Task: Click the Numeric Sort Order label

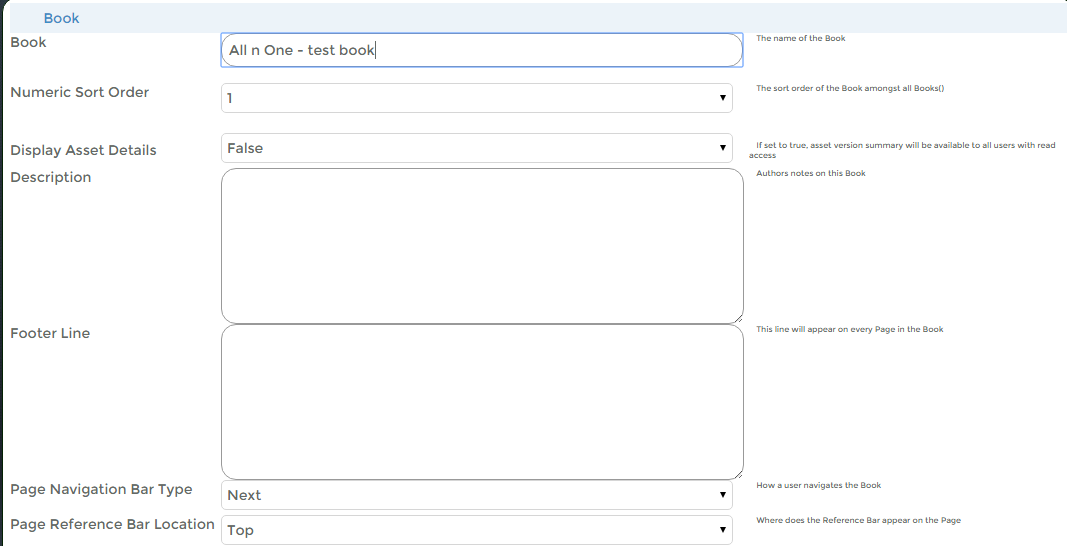Action: 79,92
